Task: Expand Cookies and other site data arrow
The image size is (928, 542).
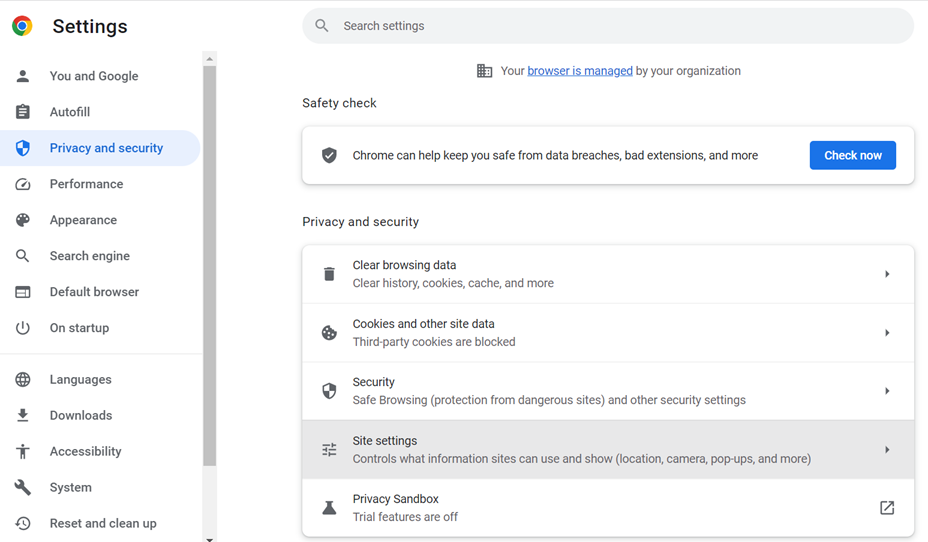Action: [x=886, y=333]
